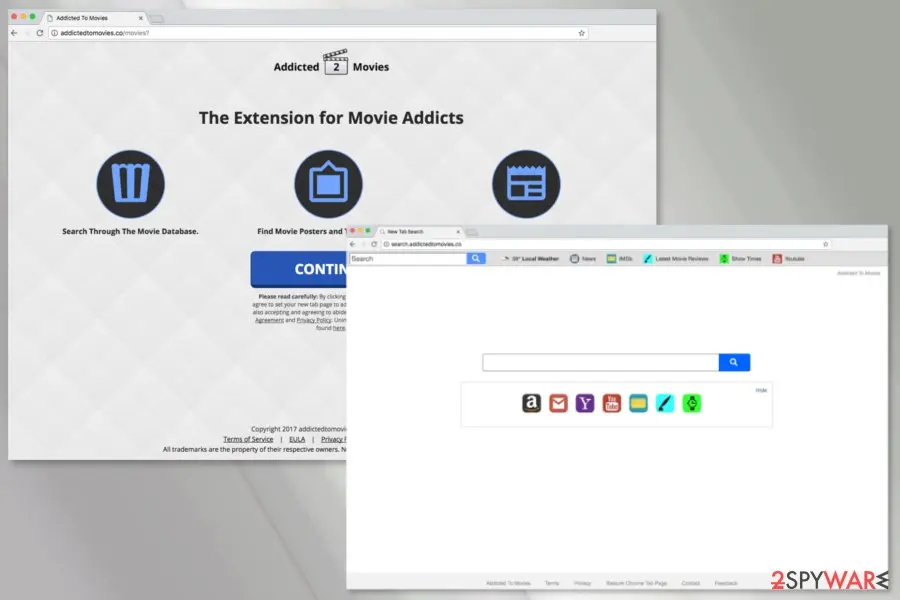
Task: Click the Restore Chrome Tab Page footer link
Action: click(x=637, y=583)
